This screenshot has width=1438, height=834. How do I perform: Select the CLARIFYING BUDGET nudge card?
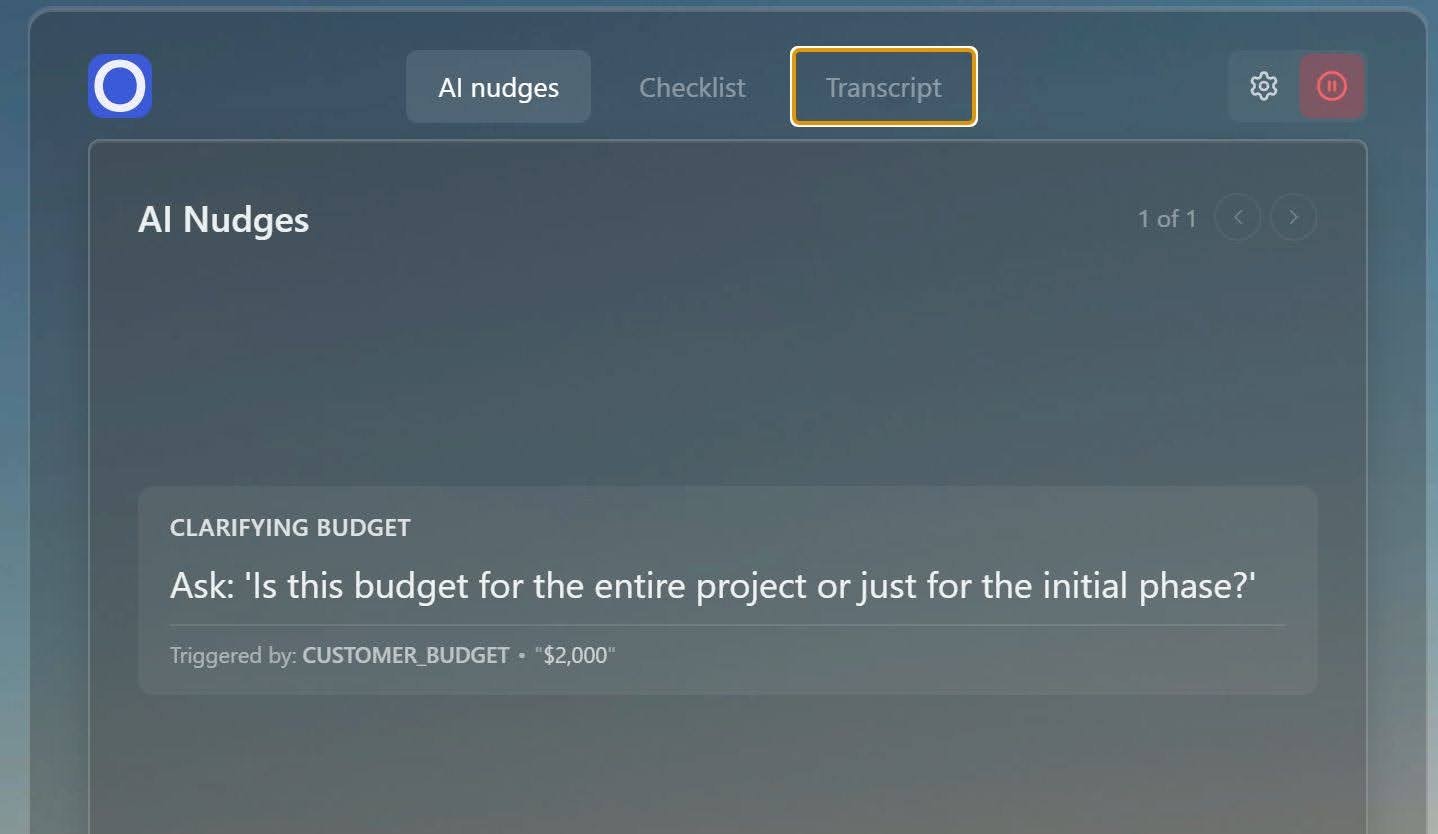(x=728, y=589)
